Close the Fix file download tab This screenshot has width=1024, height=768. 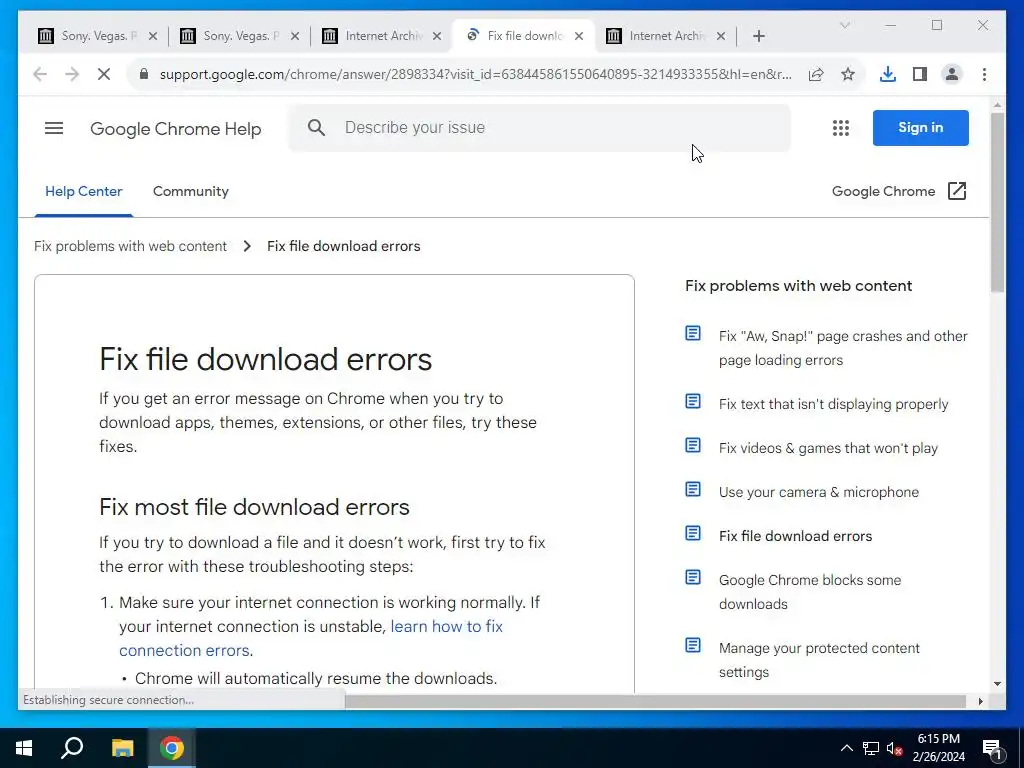[x=579, y=36]
